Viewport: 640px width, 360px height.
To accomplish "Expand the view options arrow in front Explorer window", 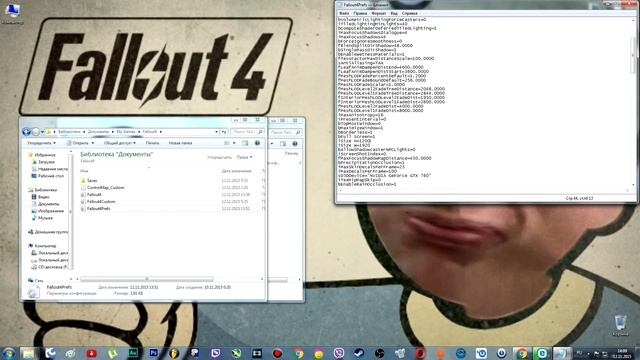I will tap(234, 143).
